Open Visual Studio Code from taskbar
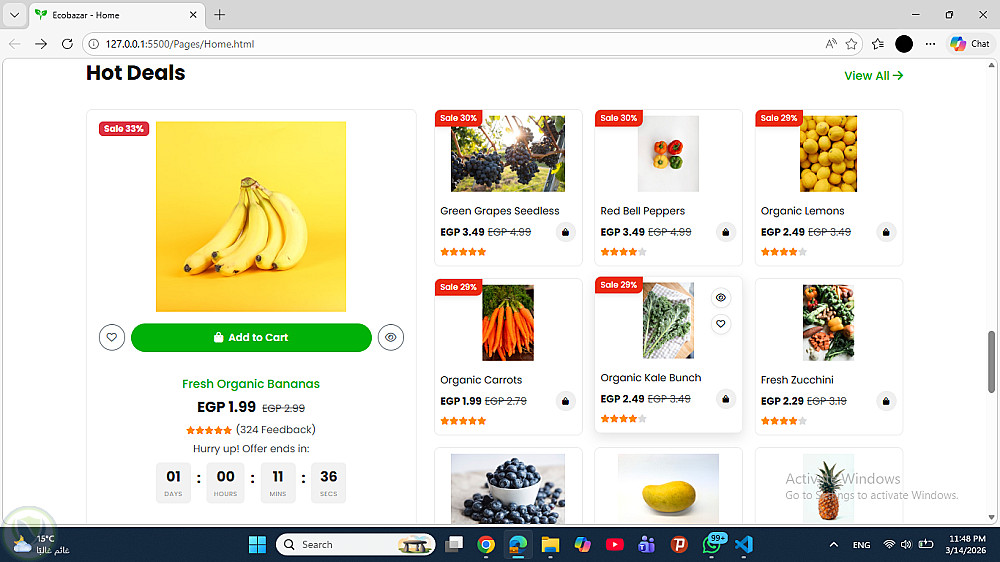 (x=744, y=545)
